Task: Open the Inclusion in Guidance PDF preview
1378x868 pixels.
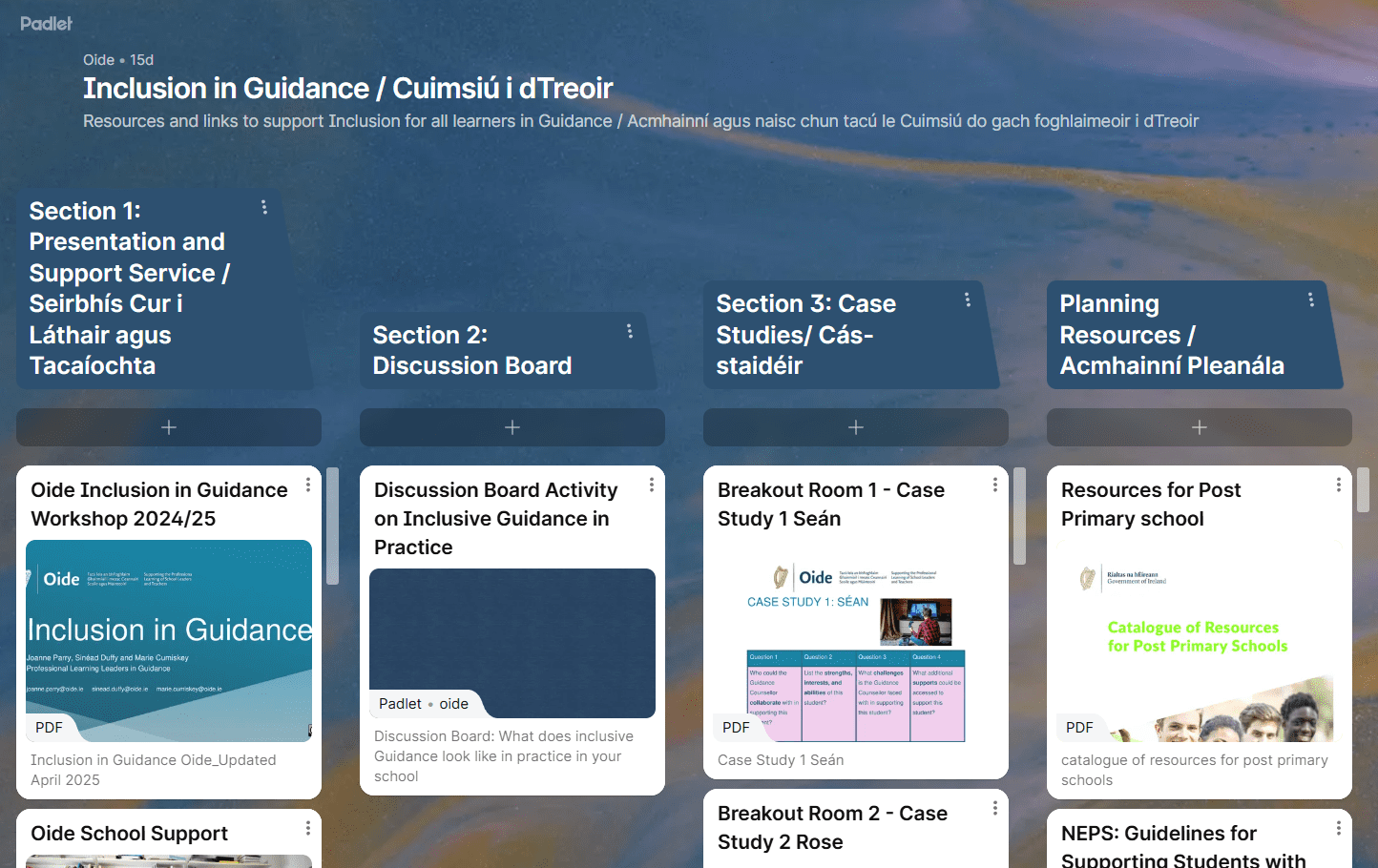Action: point(168,641)
